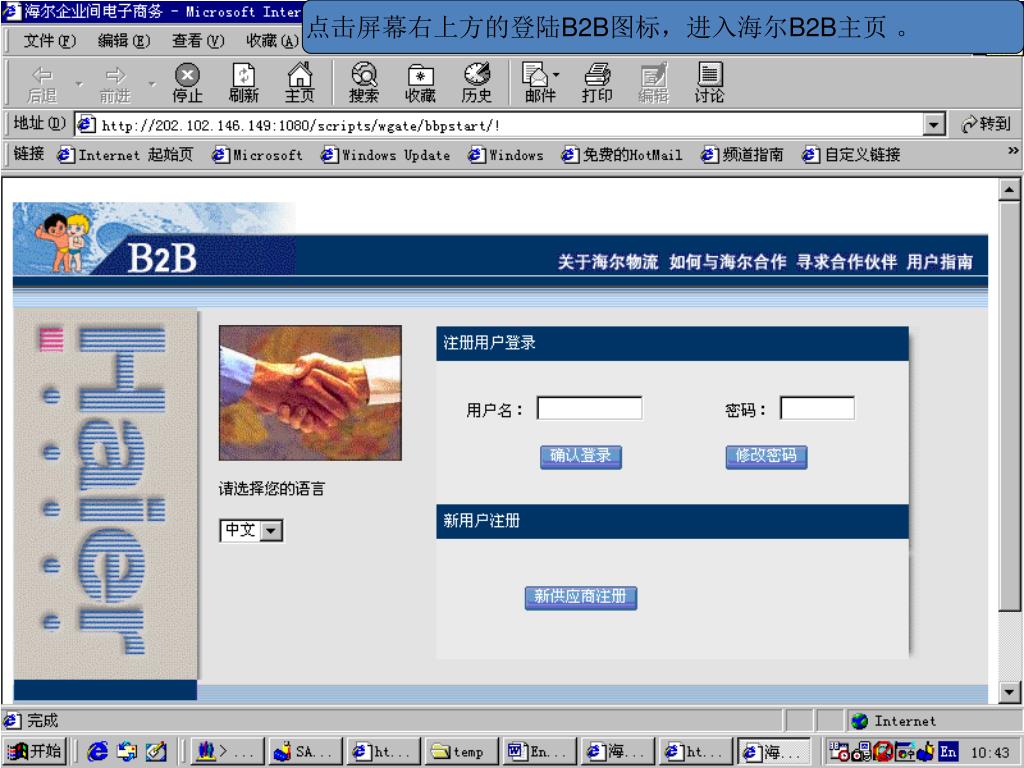This screenshot has height=768, width=1024.
Task: Click the handshake image
Action: tap(310, 392)
